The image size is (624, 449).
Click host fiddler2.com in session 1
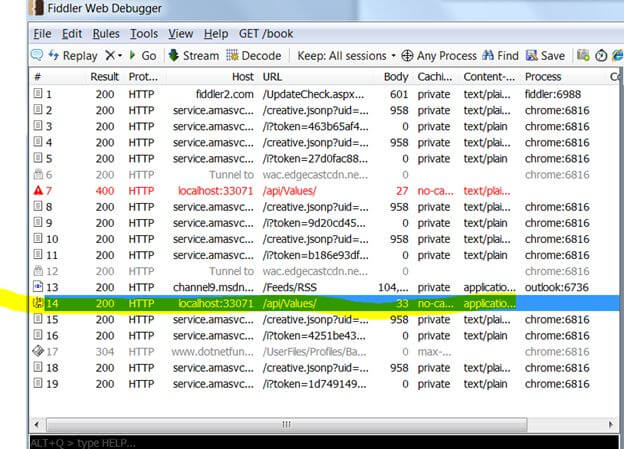coord(225,94)
